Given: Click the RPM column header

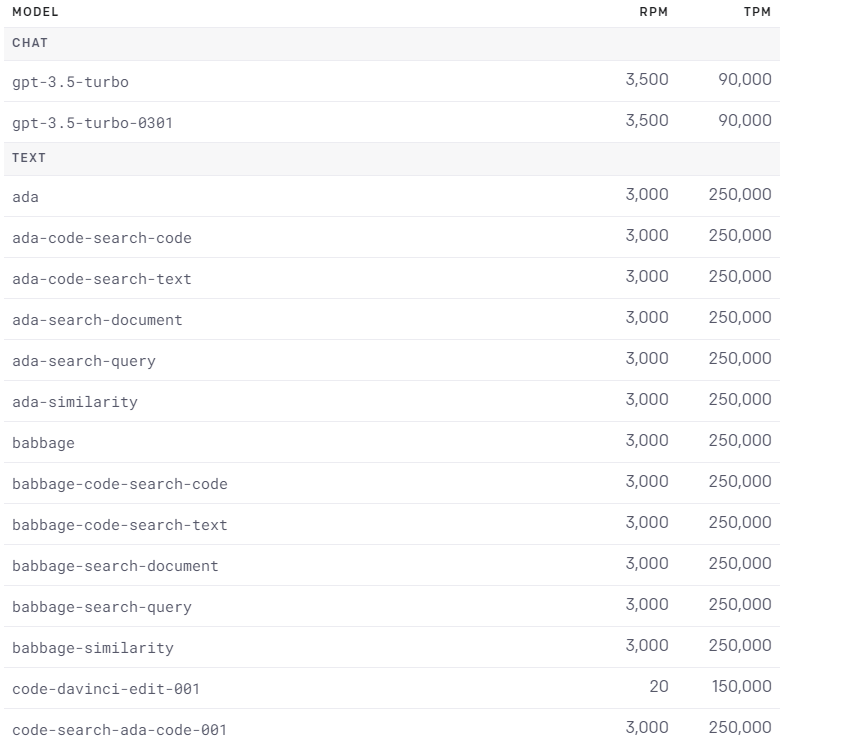Looking at the screenshot, I should pos(653,12).
